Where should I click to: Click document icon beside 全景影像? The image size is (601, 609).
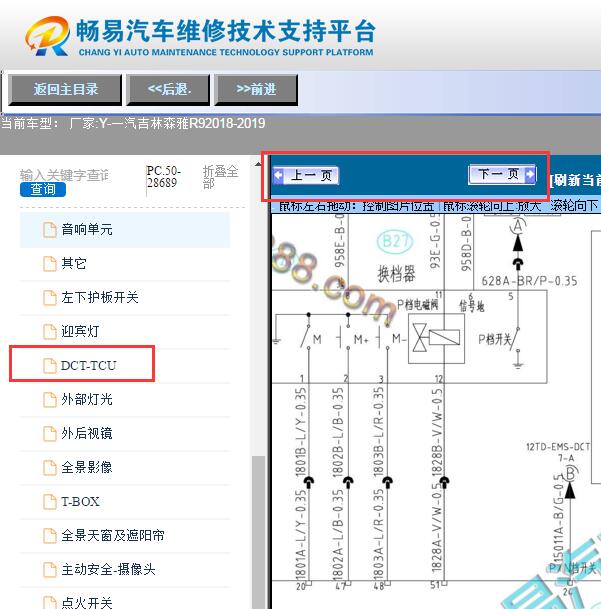point(49,467)
